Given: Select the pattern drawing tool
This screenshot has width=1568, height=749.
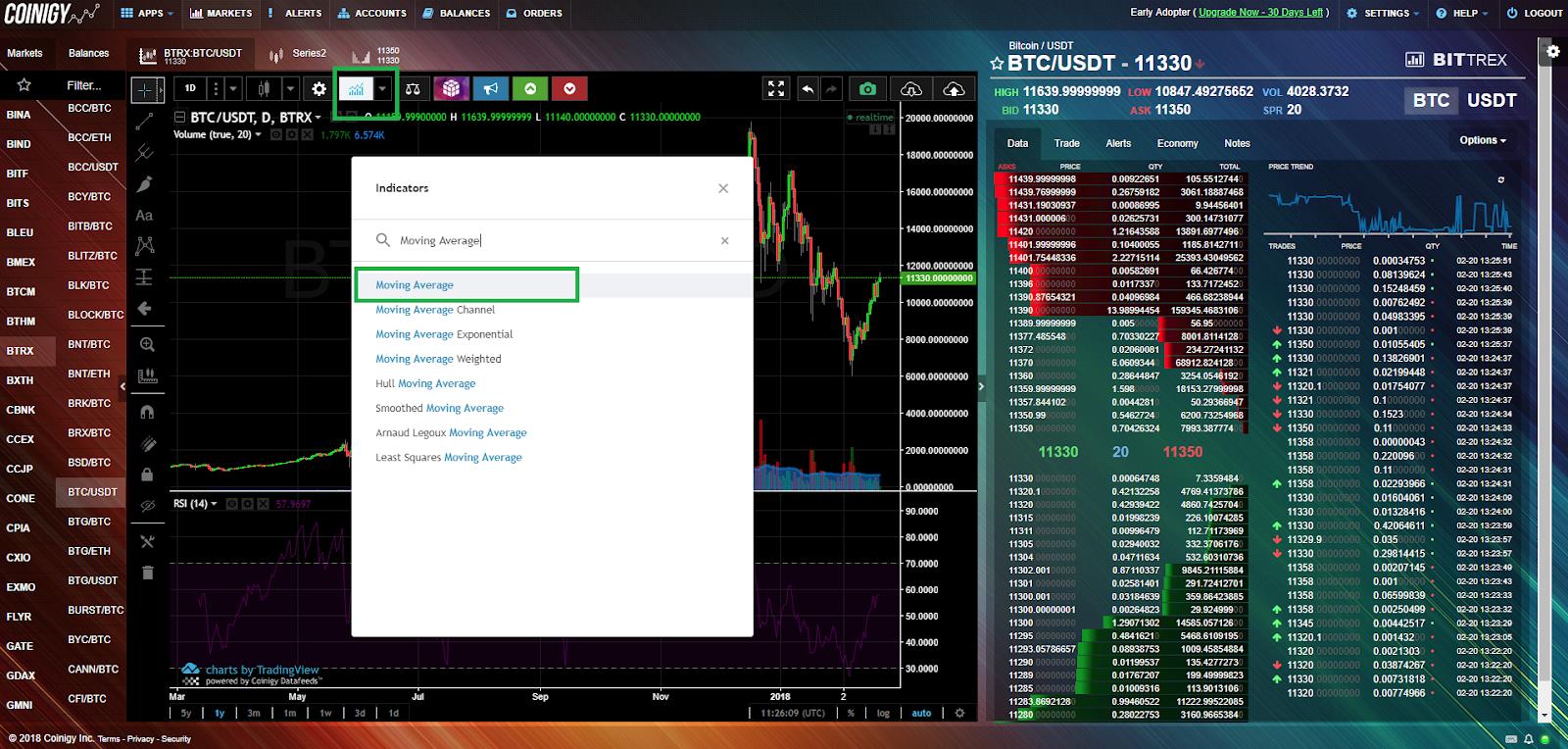Looking at the screenshot, I should (145, 245).
